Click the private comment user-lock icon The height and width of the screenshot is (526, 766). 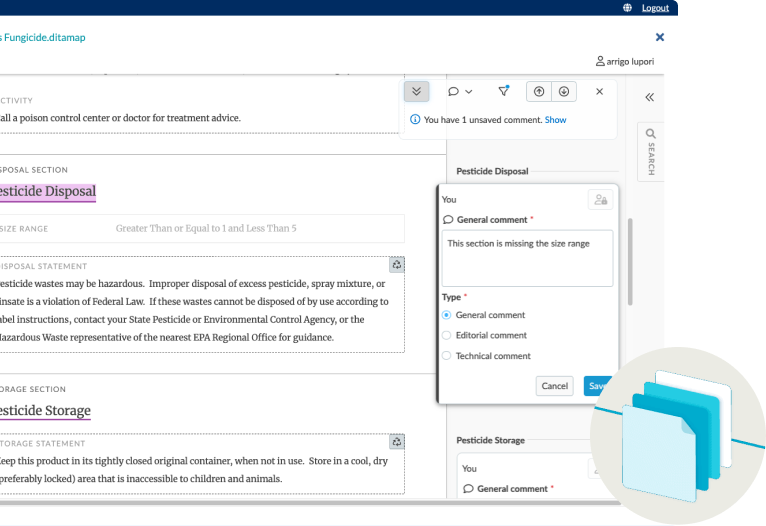pyautogui.click(x=600, y=200)
